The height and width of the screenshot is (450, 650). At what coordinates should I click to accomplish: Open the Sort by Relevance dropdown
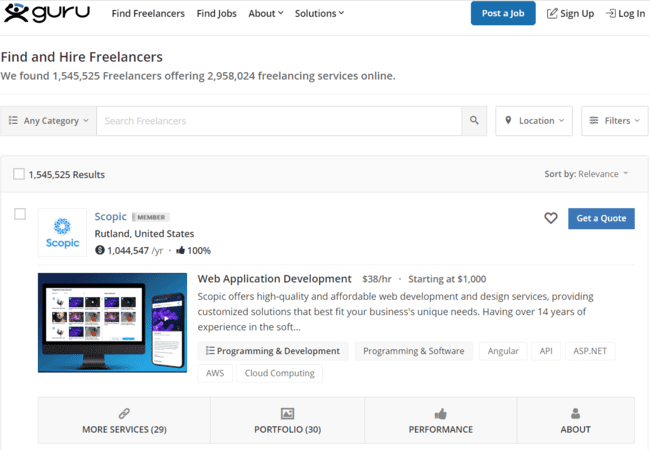pos(586,174)
